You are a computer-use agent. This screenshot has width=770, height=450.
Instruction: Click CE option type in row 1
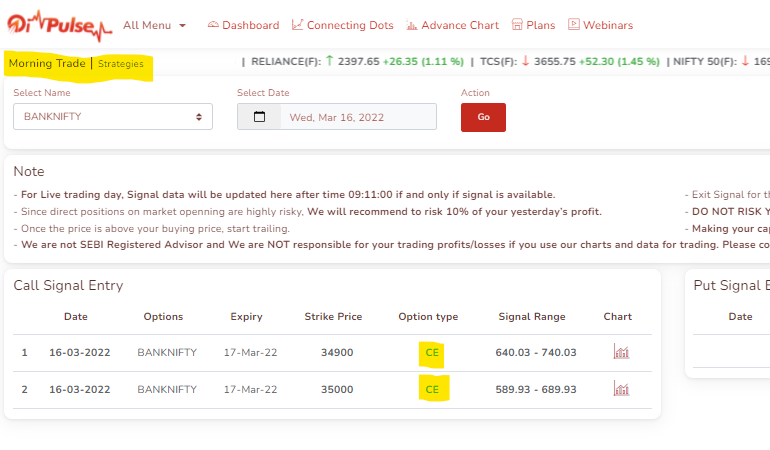(432, 352)
